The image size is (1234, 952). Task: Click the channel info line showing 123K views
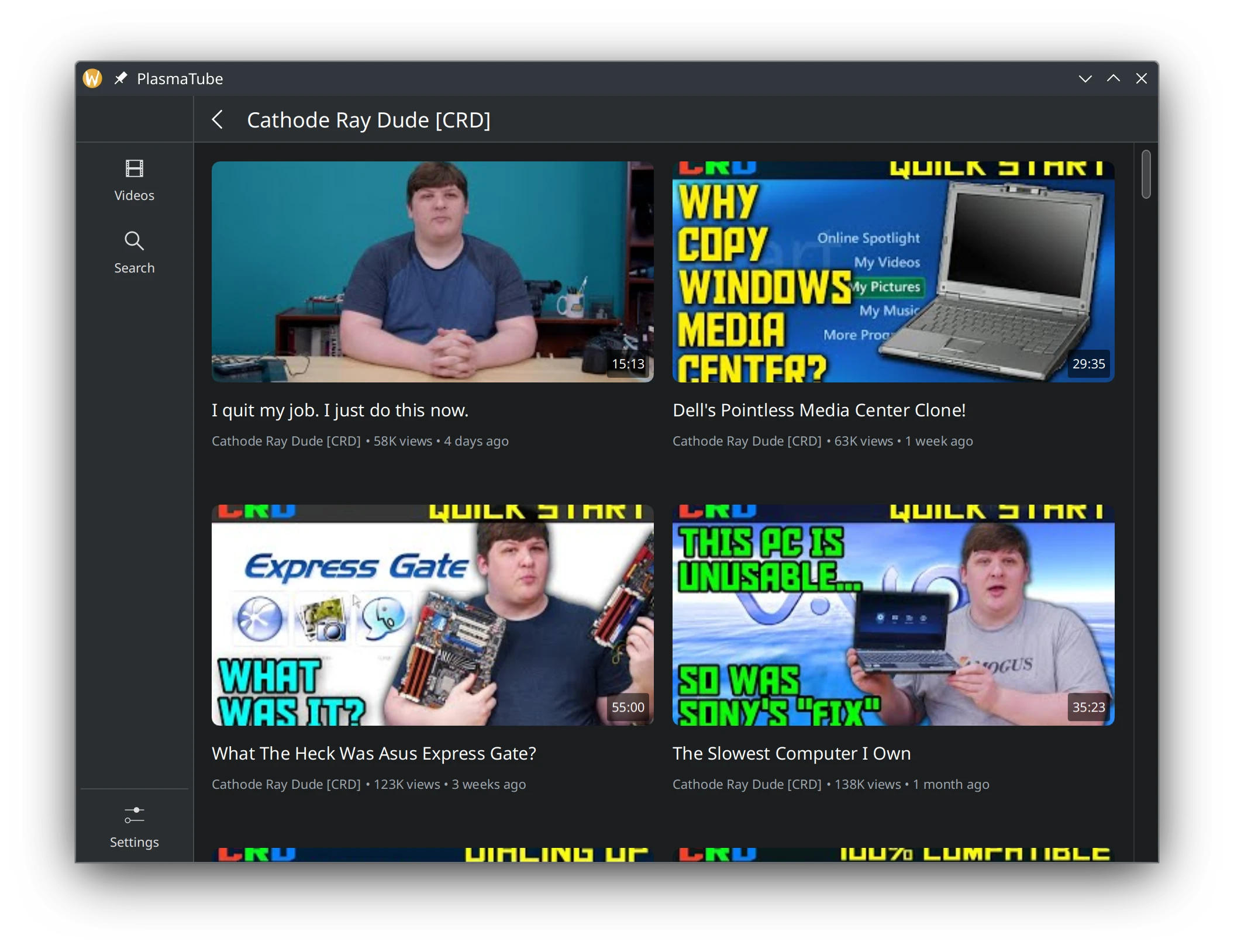[x=369, y=784]
